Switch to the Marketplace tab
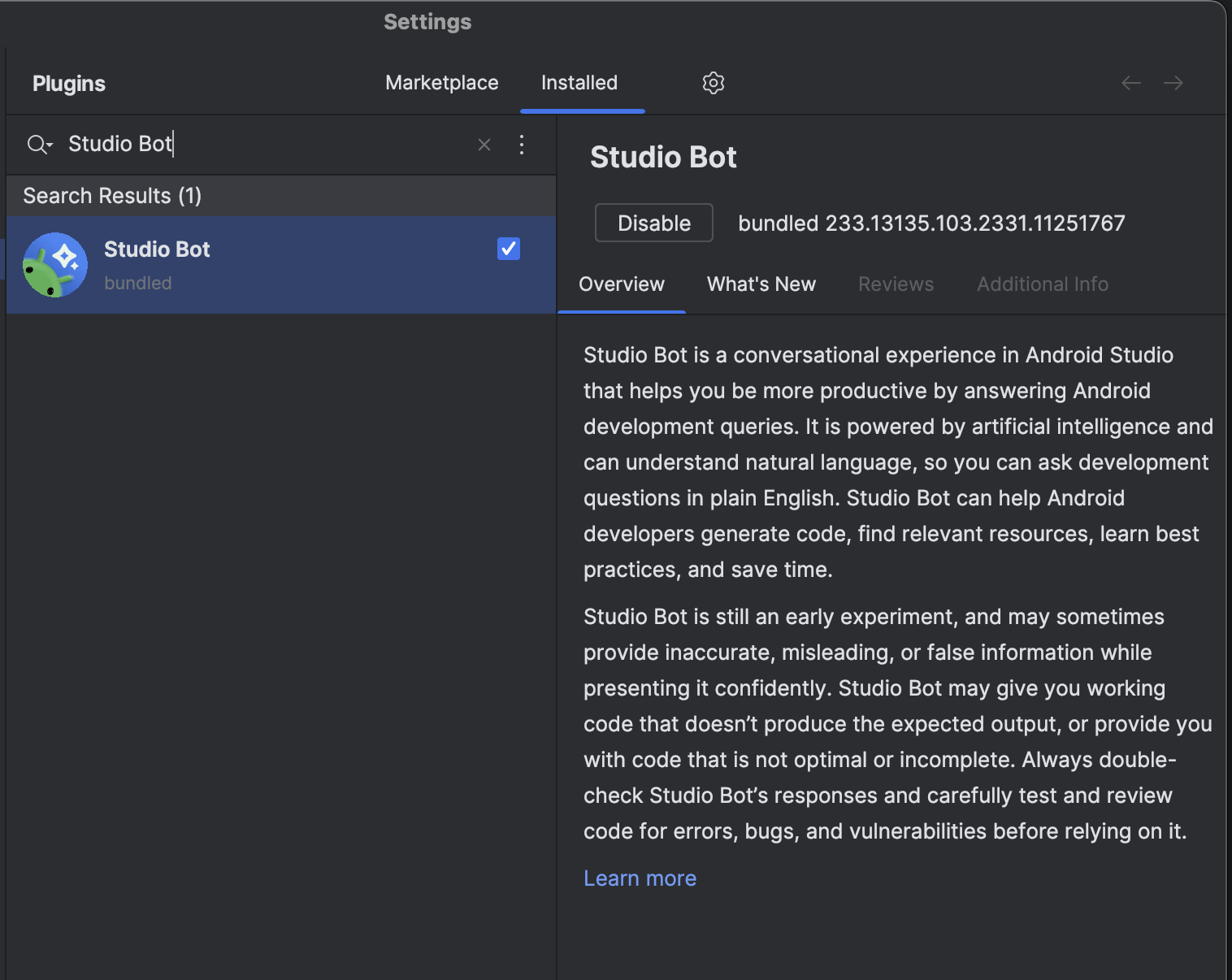This screenshot has width=1232, height=980. (x=441, y=83)
